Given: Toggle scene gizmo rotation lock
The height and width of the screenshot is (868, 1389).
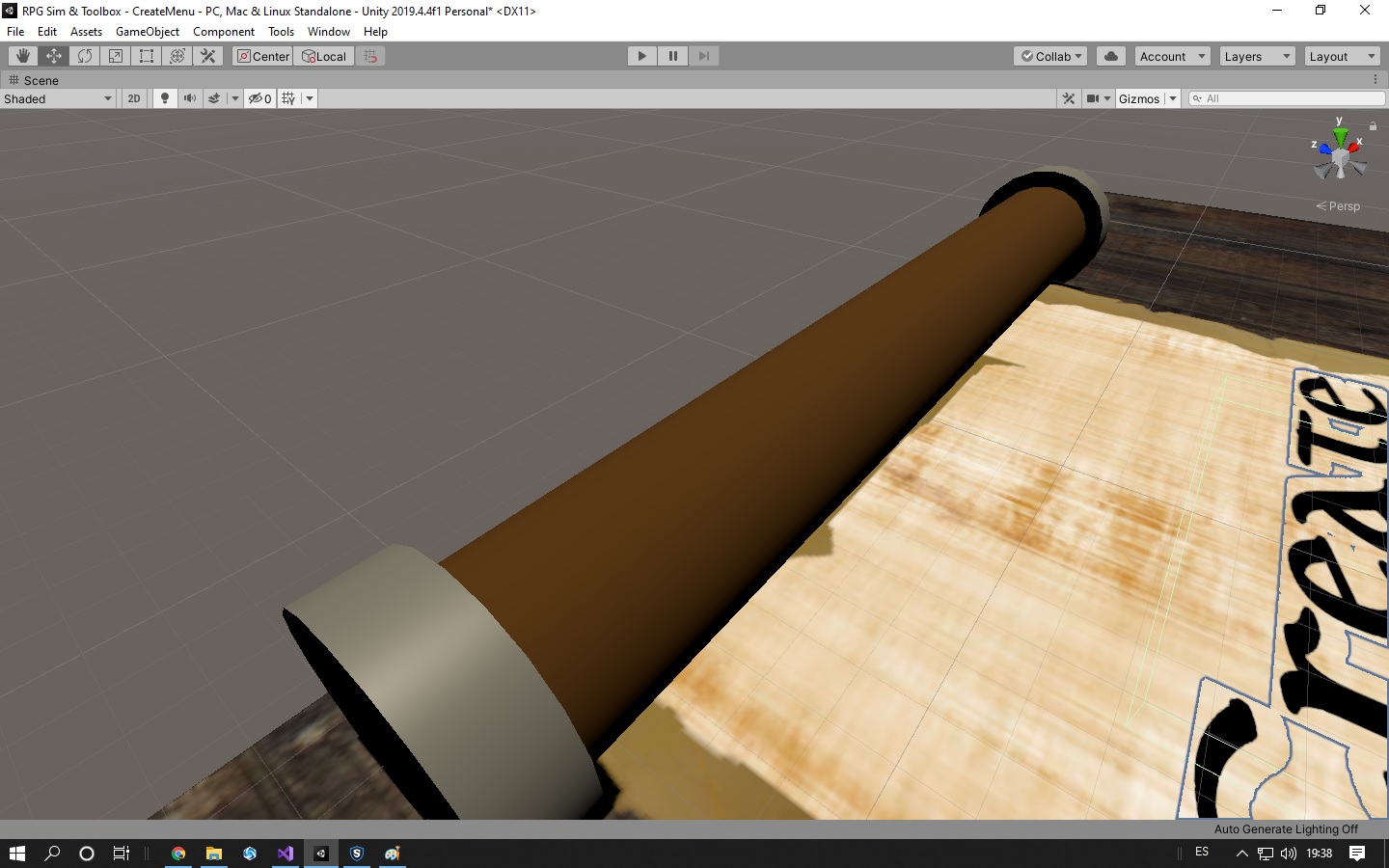Looking at the screenshot, I should (1373, 126).
